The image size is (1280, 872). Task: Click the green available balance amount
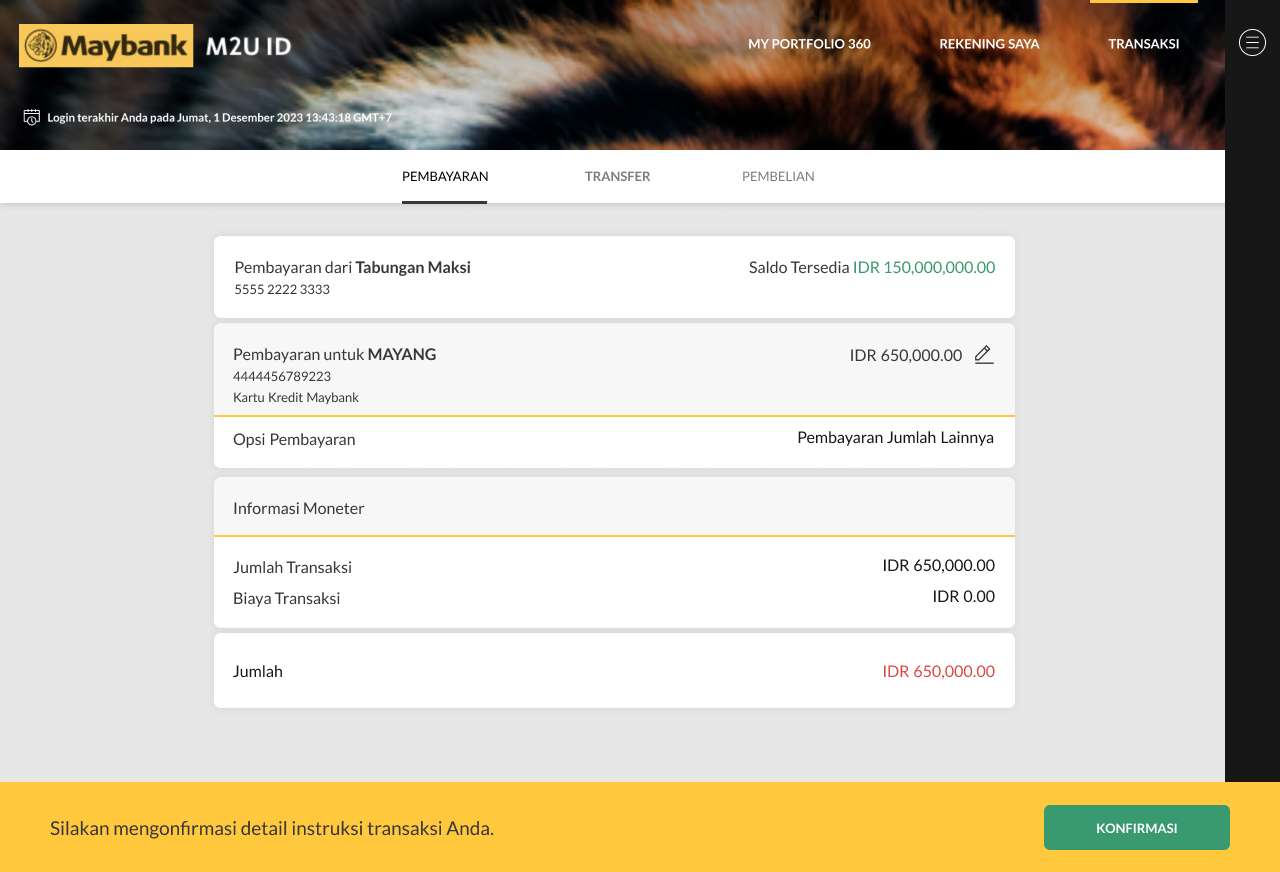tap(923, 267)
